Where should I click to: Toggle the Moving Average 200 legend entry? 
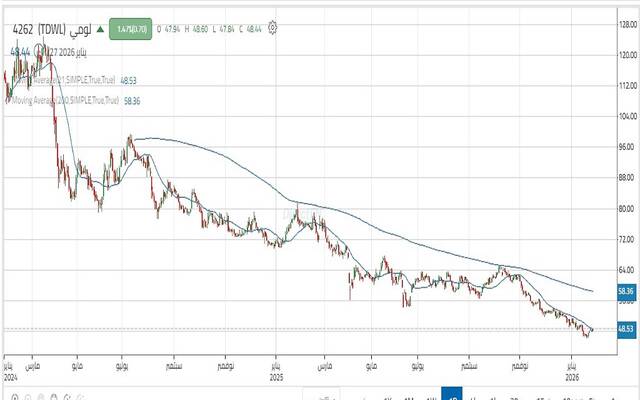(62, 100)
